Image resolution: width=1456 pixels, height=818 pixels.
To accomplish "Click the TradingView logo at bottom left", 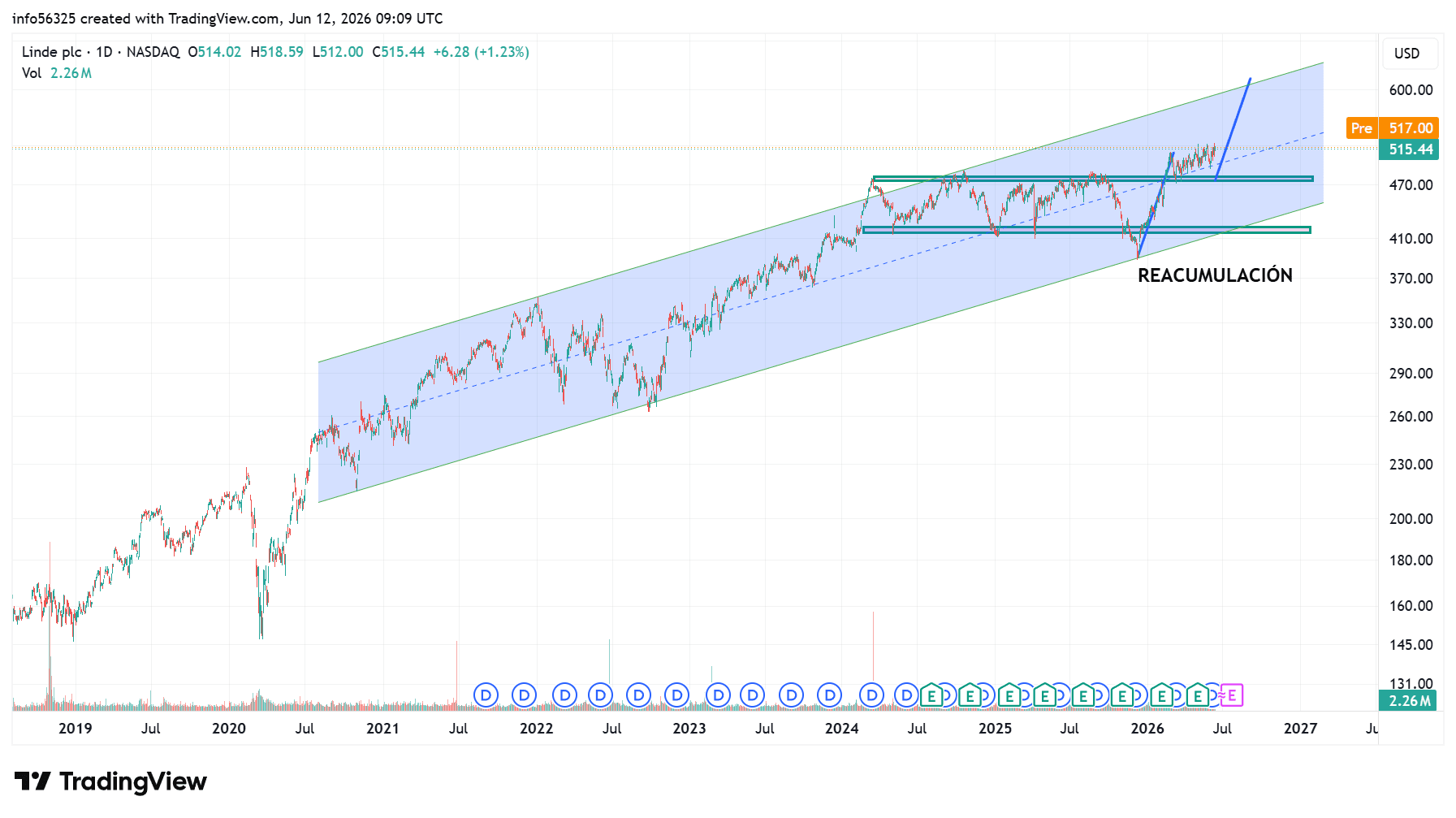I will [x=111, y=781].
